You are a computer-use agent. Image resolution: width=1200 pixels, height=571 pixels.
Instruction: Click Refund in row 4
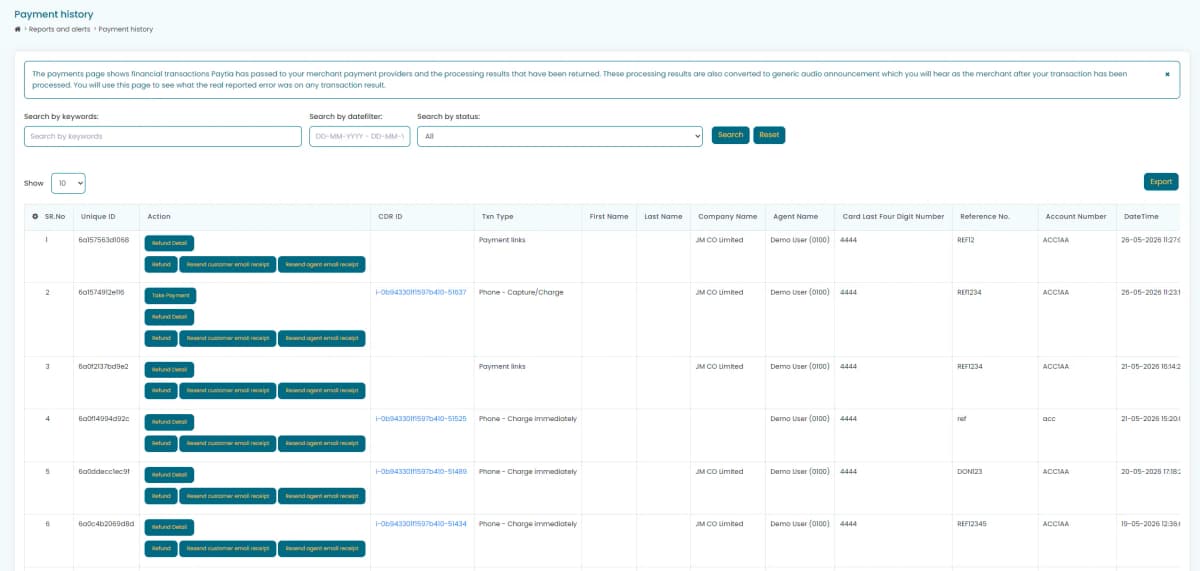point(161,444)
